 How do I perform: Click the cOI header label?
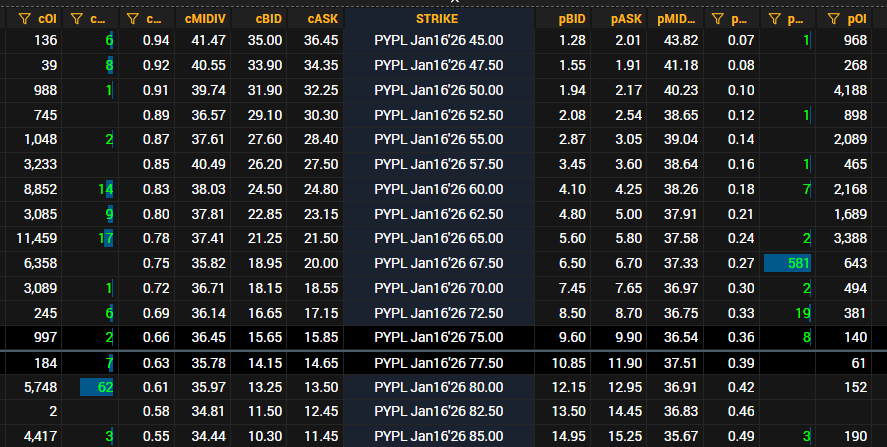point(48,19)
